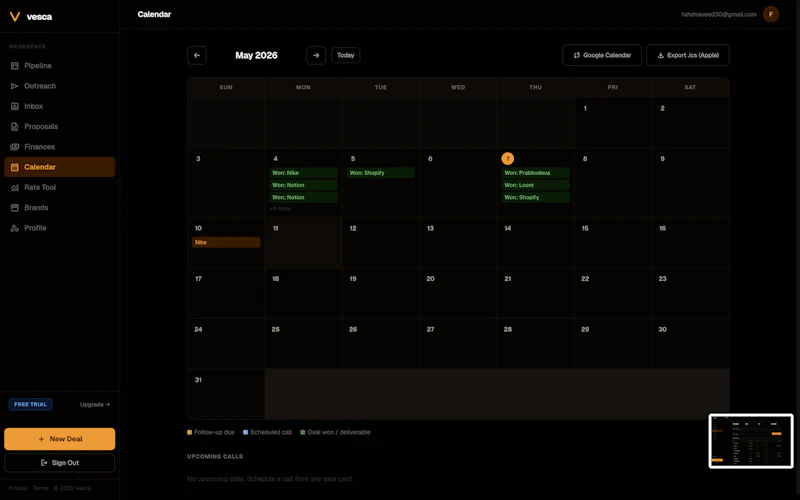
Task: Click the fahdnaveed30@gmail.com account email
Action: click(x=719, y=14)
